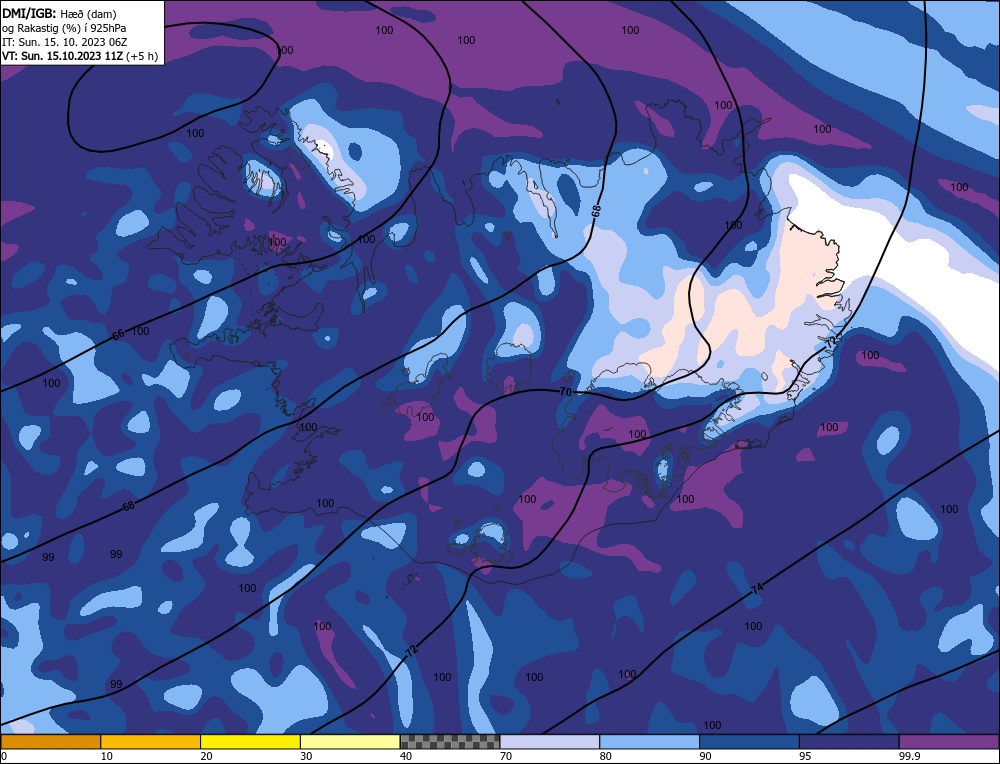This screenshot has width=1000, height=764.
Task: Click the "0" tick label under the legend
Action: (x=4, y=756)
